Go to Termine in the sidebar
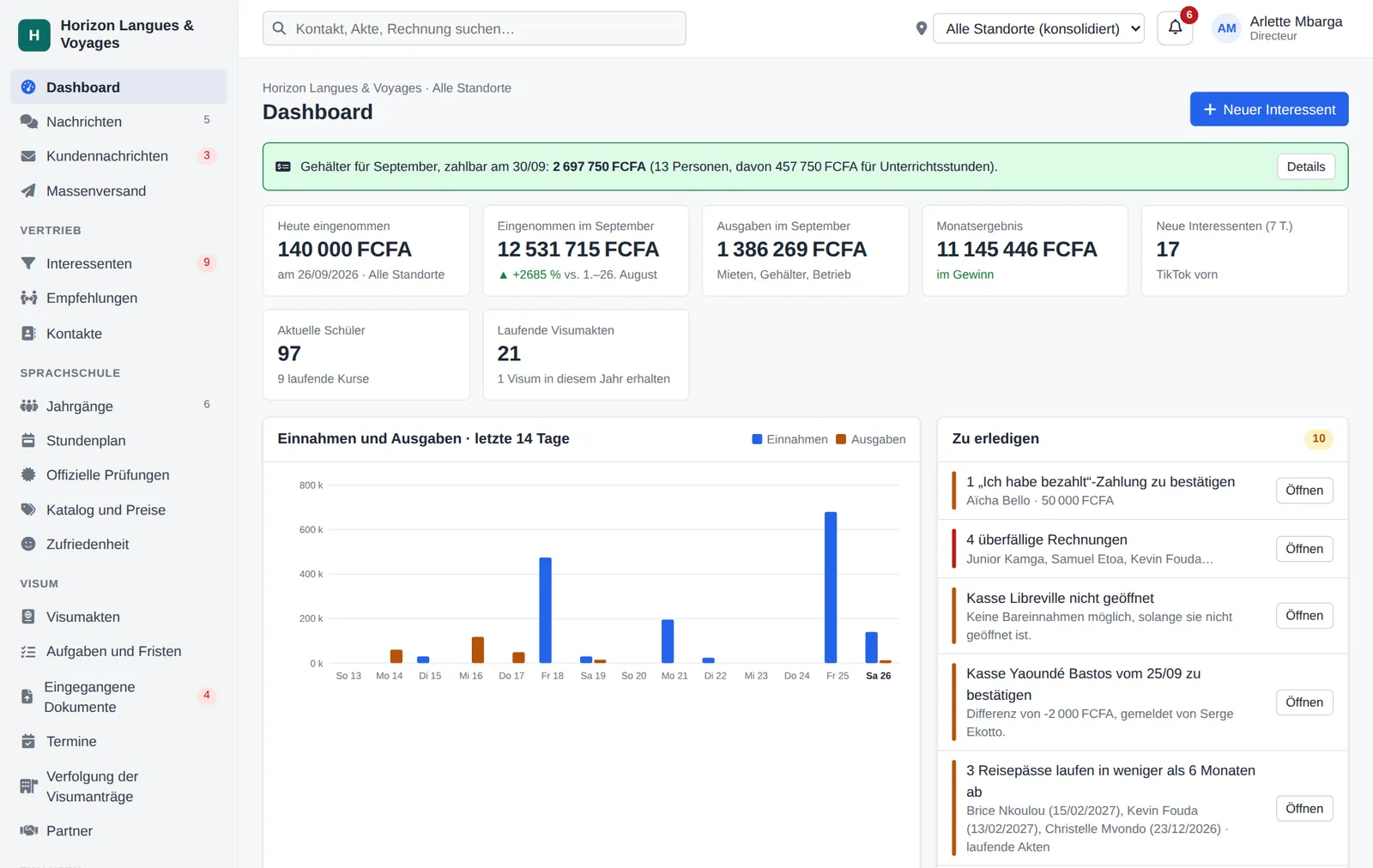Screen dimensions: 1373x868 tap(118, 741)
